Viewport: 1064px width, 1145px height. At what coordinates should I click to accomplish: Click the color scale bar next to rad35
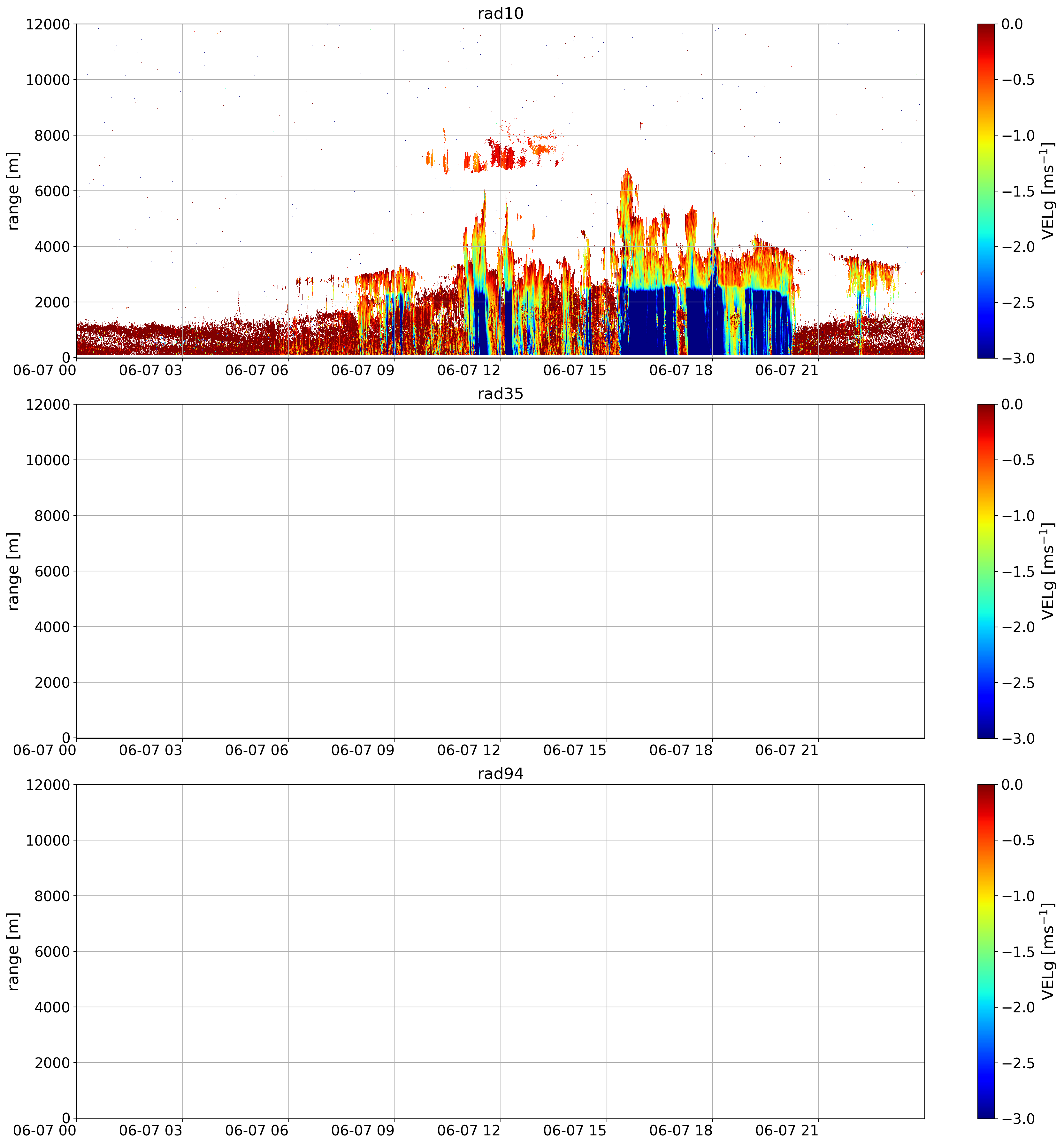point(986,571)
